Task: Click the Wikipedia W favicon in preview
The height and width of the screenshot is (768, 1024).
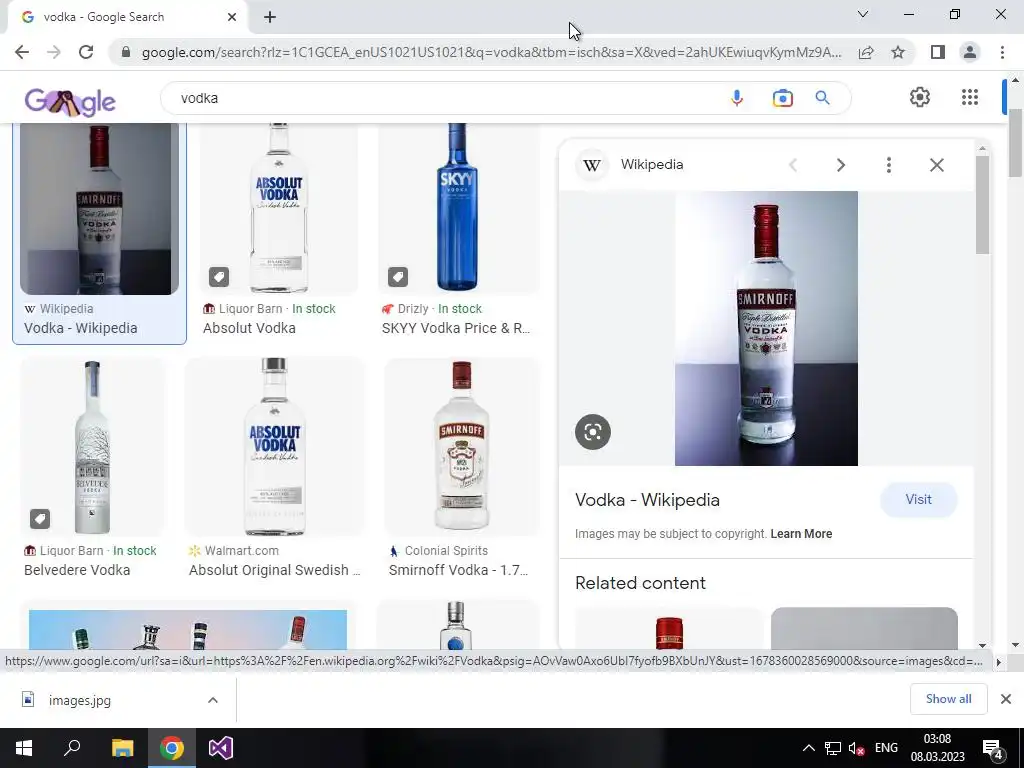Action: point(592,165)
